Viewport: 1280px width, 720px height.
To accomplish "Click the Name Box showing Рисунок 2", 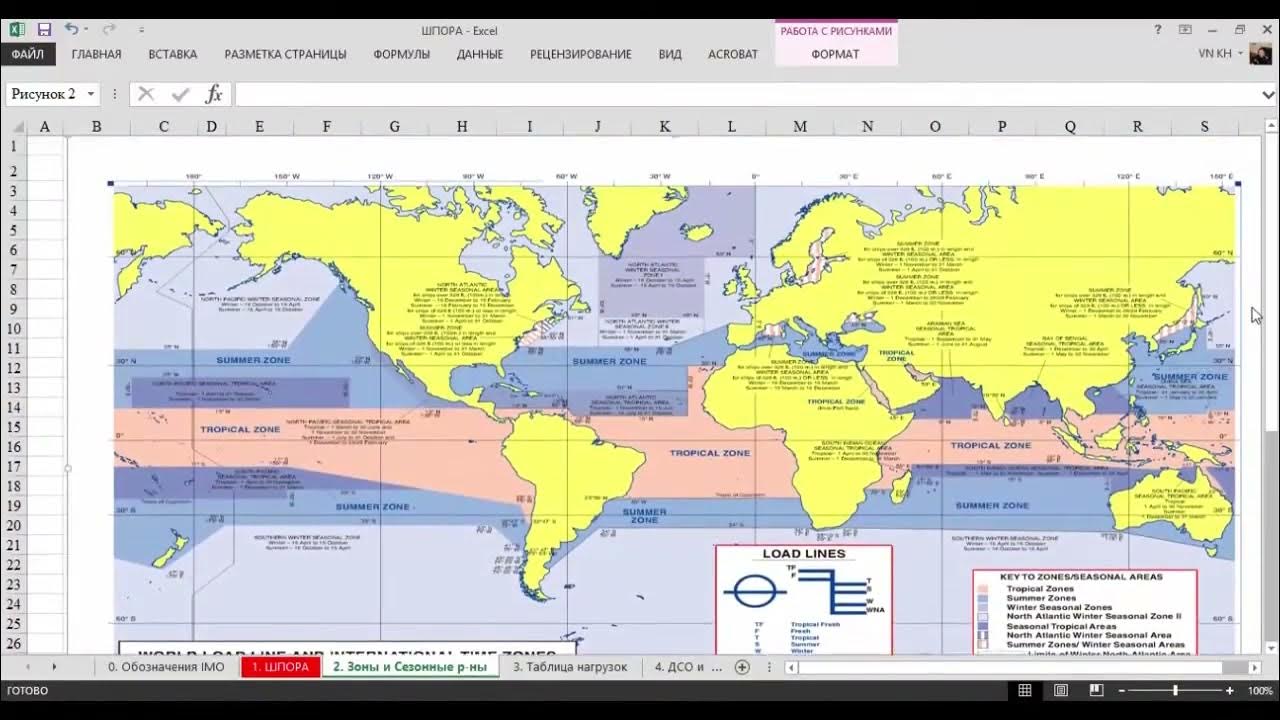I will click(x=44, y=94).
